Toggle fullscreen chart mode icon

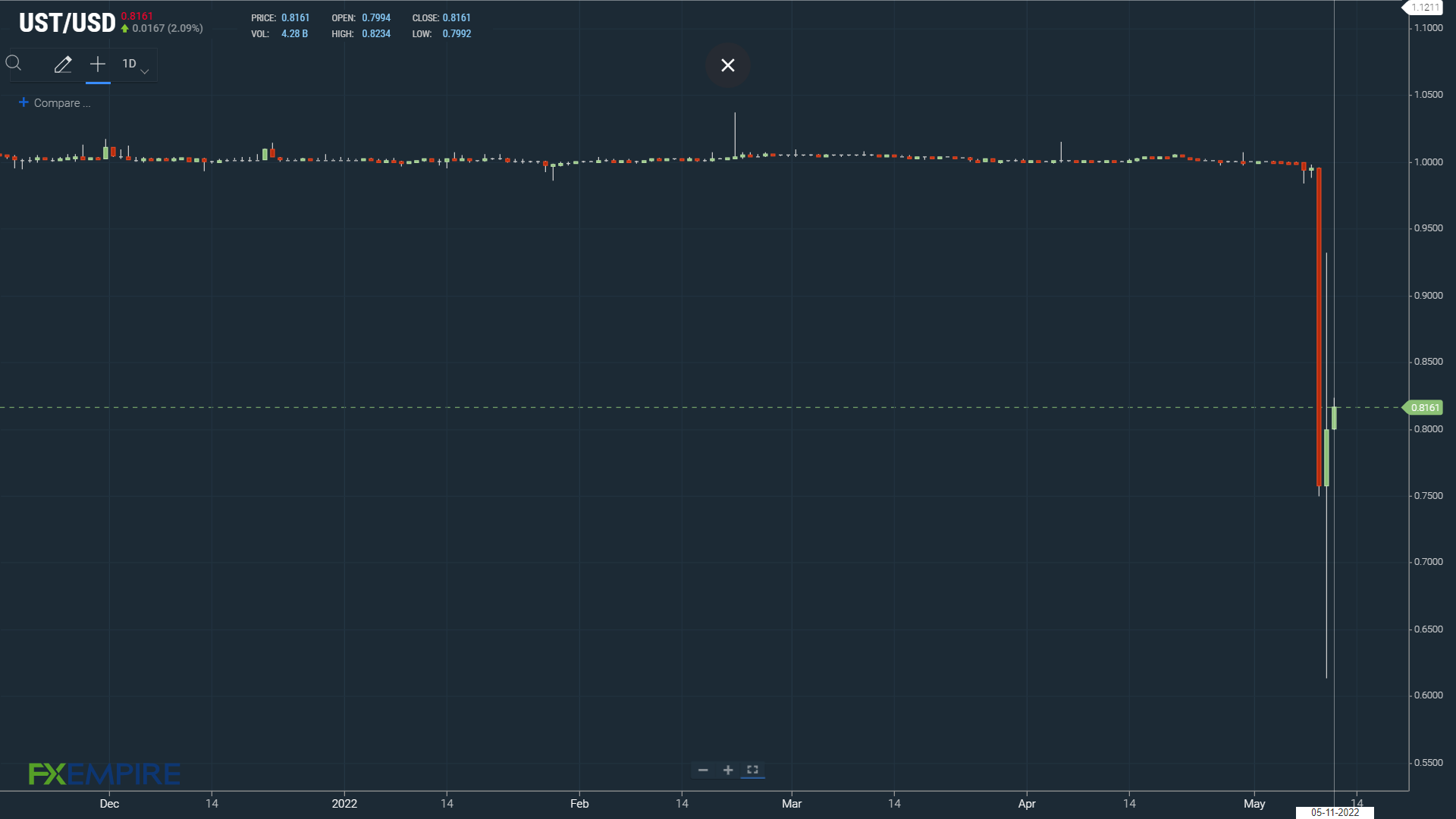pos(752,770)
